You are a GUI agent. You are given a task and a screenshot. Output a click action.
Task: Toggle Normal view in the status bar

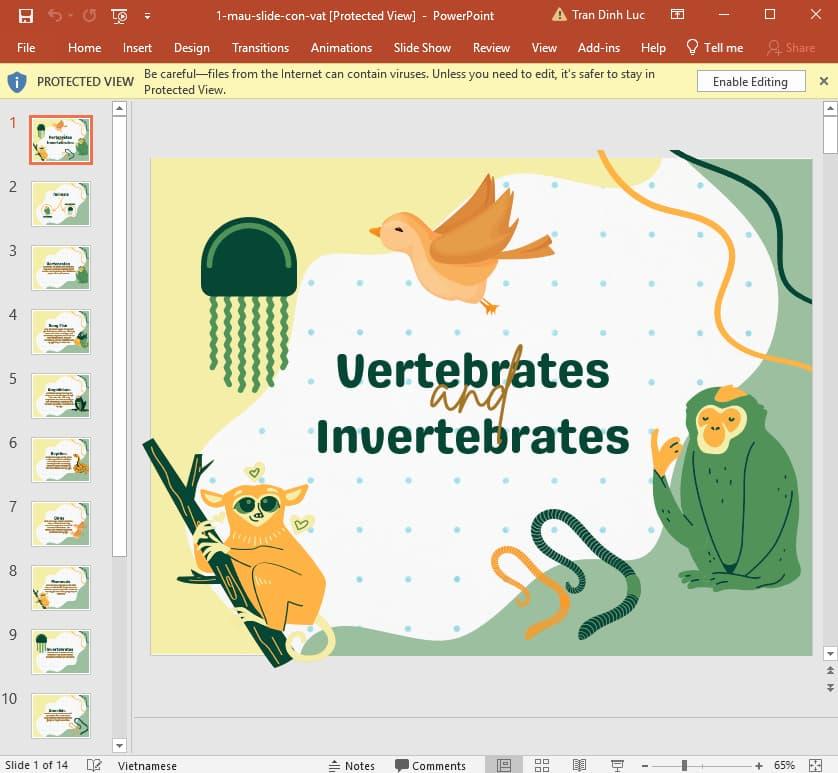505,765
